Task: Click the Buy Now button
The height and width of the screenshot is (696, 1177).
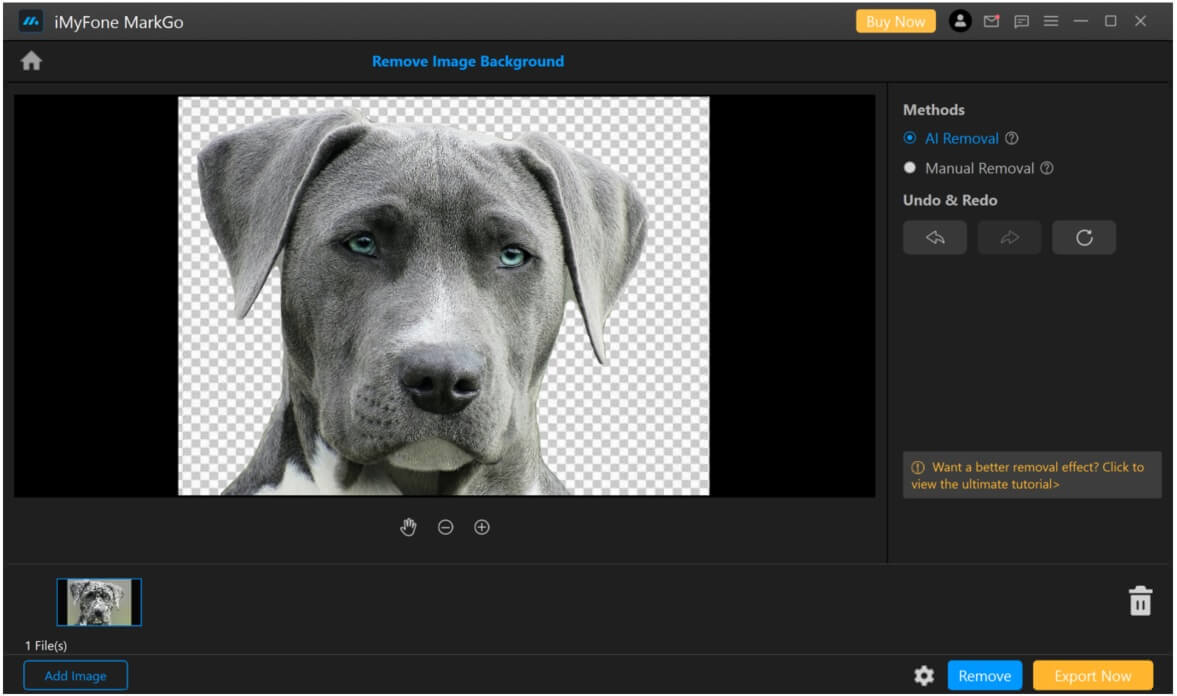Action: pyautogui.click(x=896, y=22)
